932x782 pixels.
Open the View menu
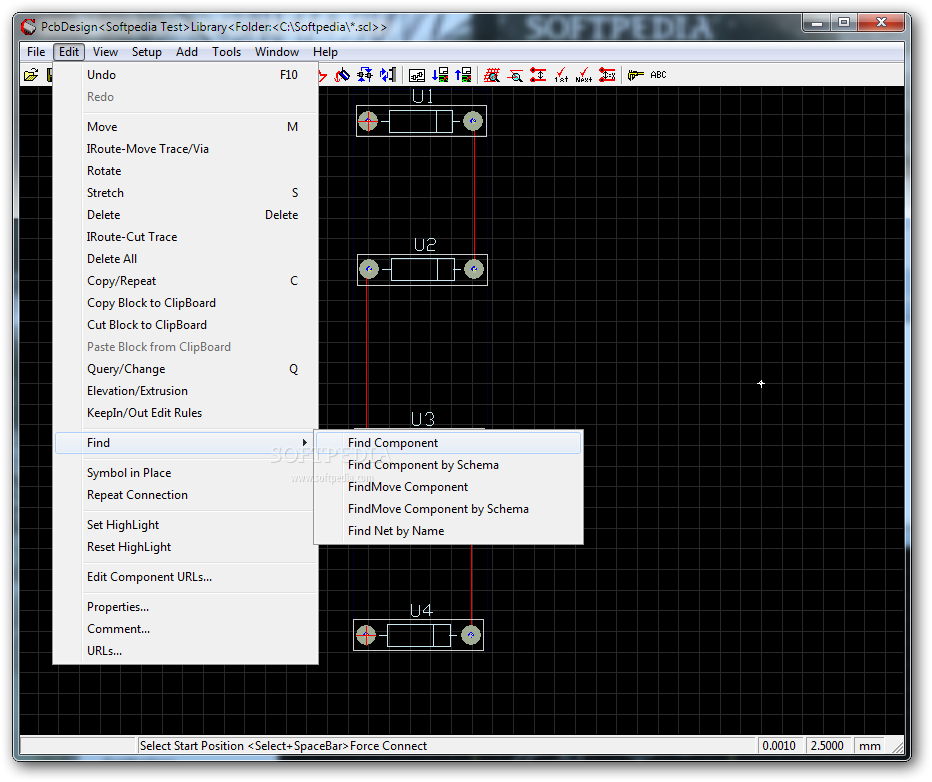click(x=105, y=52)
